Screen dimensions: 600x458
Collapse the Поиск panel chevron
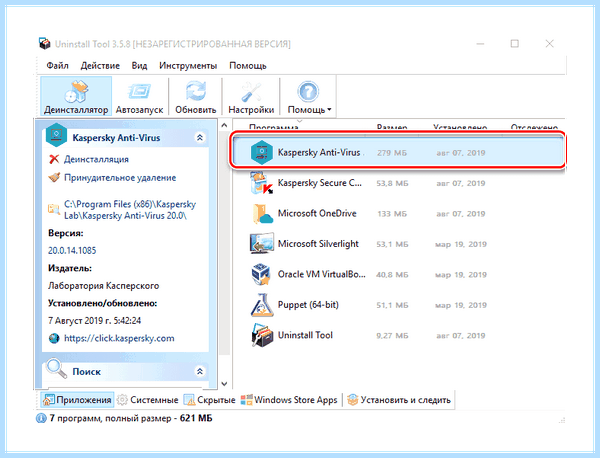200,371
